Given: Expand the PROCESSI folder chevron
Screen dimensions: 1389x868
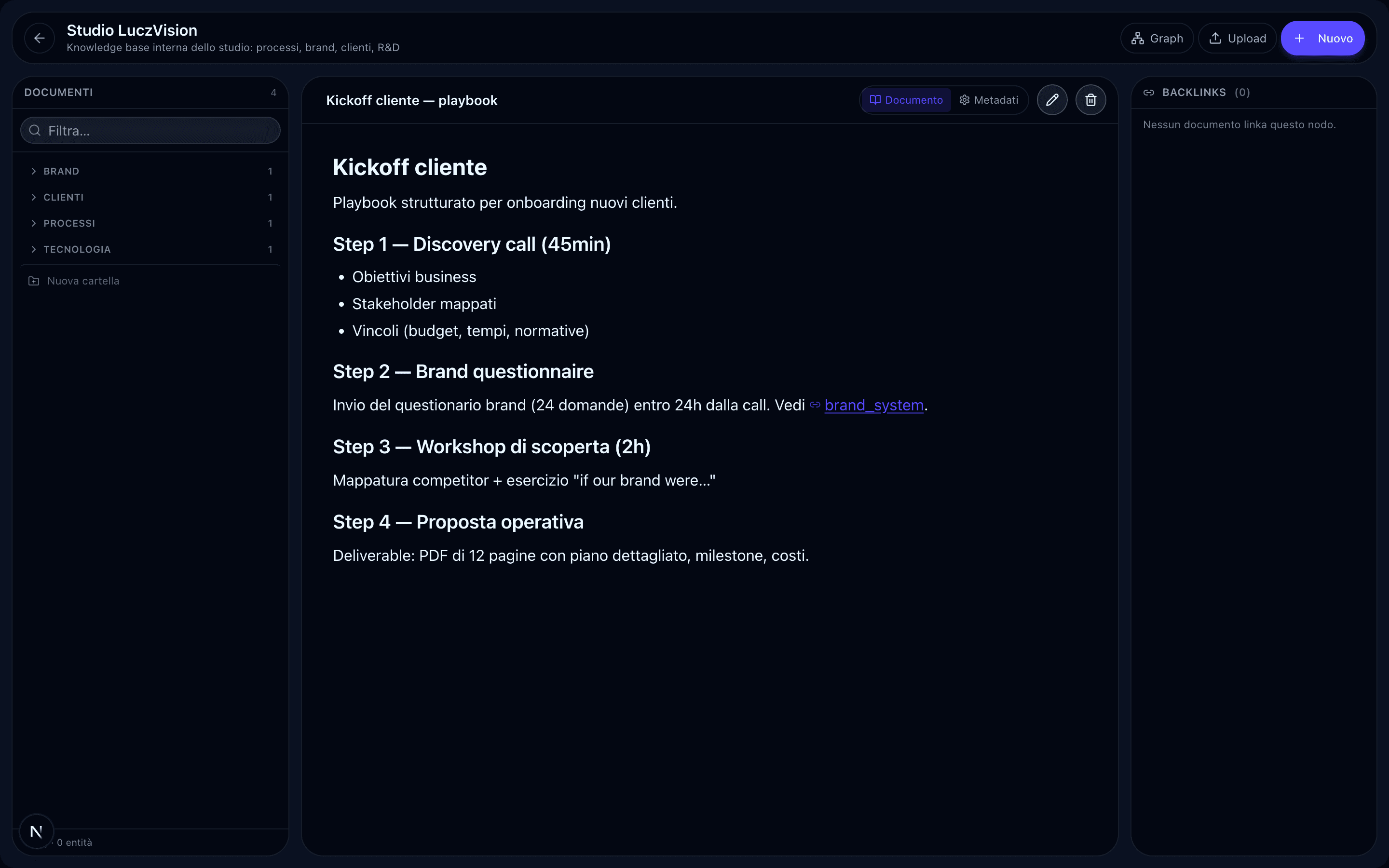Looking at the screenshot, I should tap(33, 223).
